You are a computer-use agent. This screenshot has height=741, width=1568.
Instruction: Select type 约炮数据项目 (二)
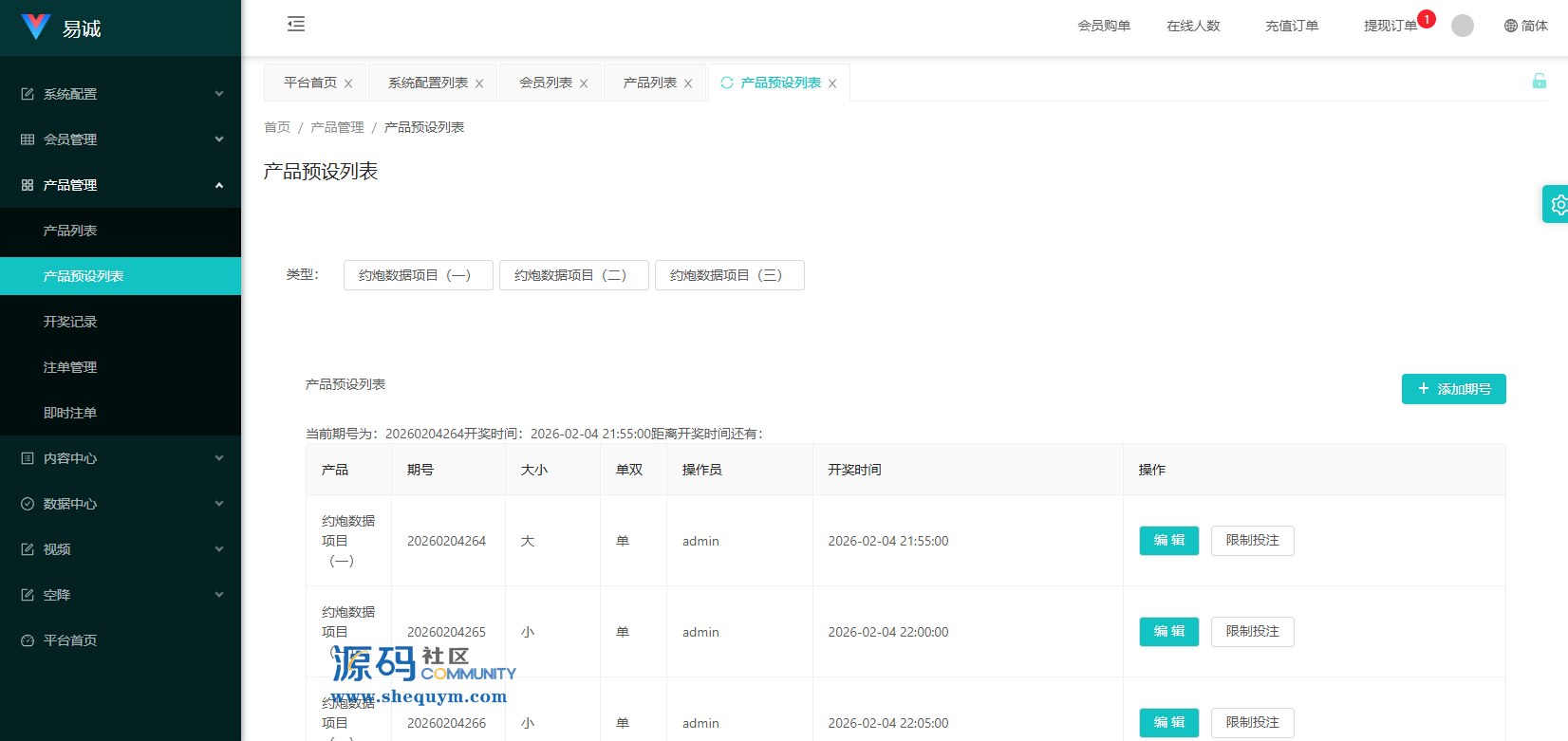pyautogui.click(x=573, y=275)
